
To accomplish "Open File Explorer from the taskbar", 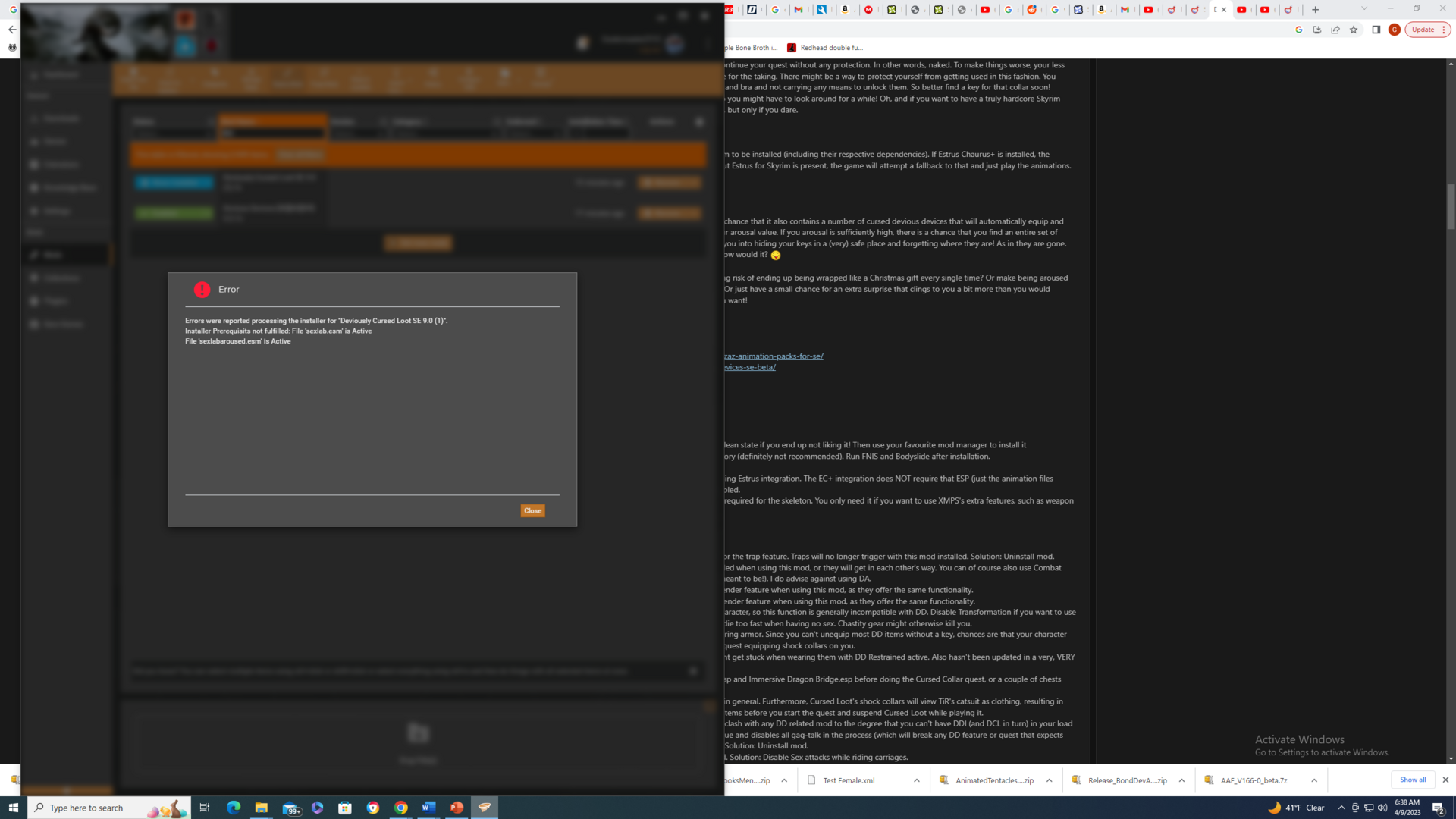I will pos(261,808).
